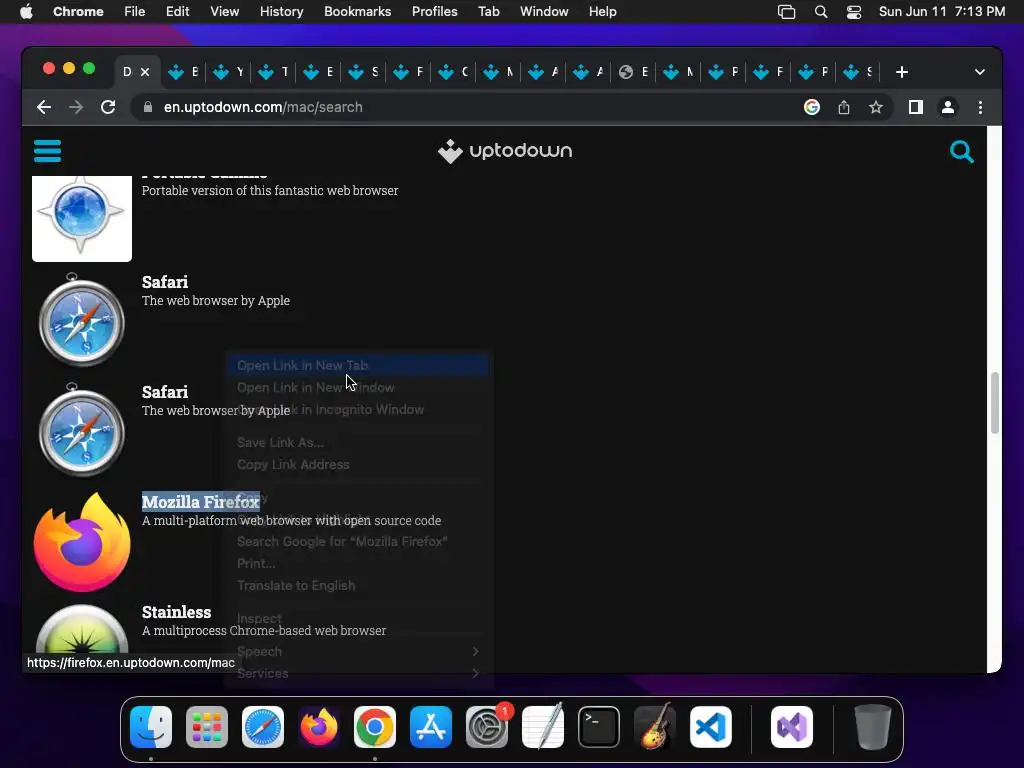Switch to the tab labeled Y
The image size is (1024, 768).
[229, 72]
